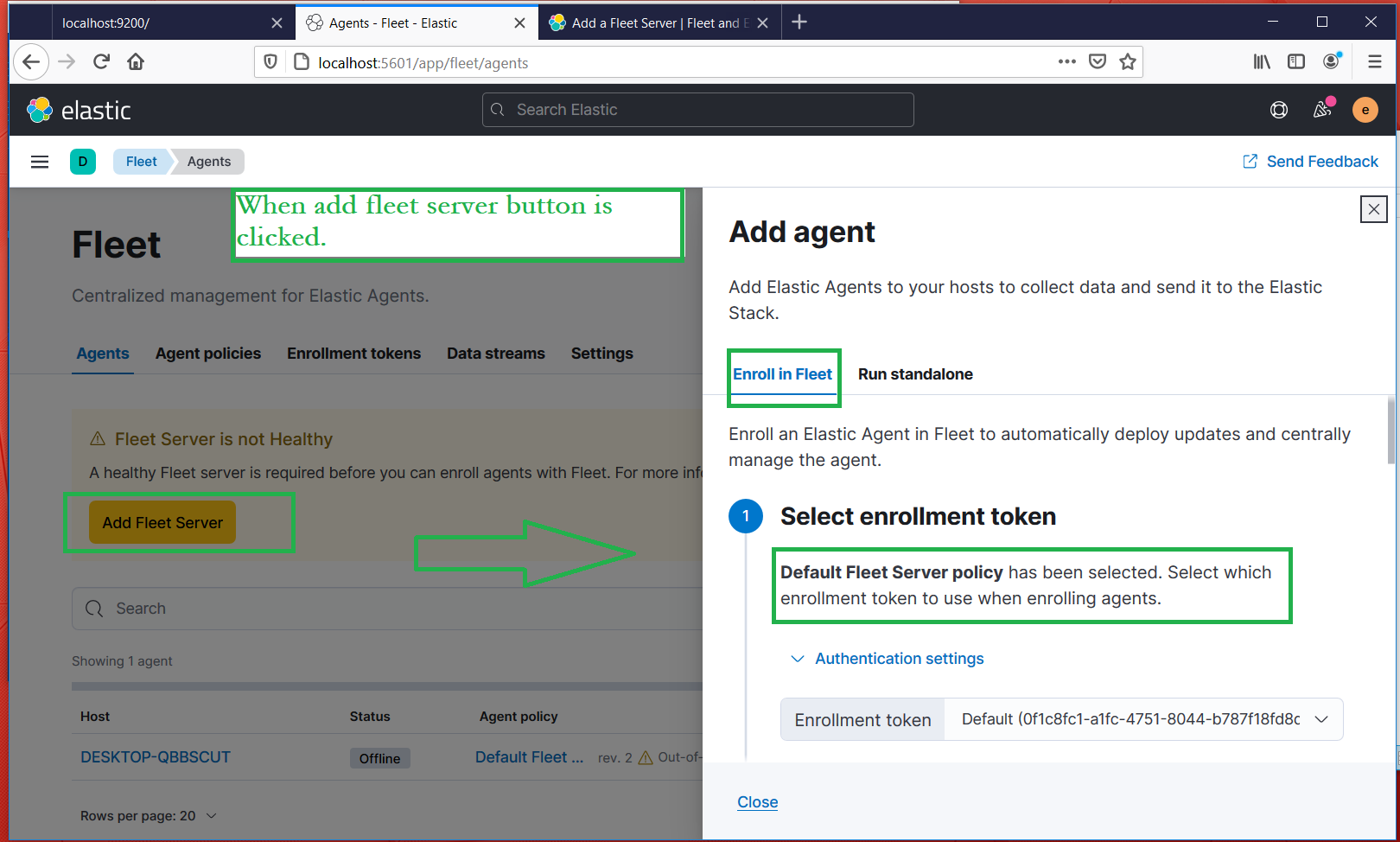This screenshot has width=1400, height=842.
Task: Open the Firefox library icon
Action: tap(1261, 61)
